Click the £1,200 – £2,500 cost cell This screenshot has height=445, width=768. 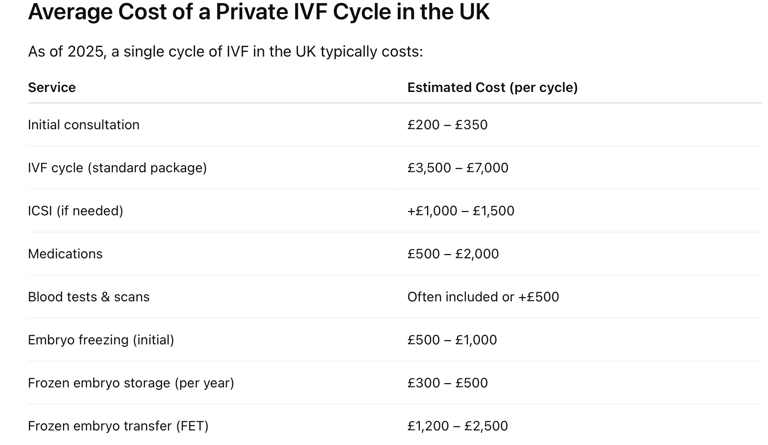click(x=457, y=426)
